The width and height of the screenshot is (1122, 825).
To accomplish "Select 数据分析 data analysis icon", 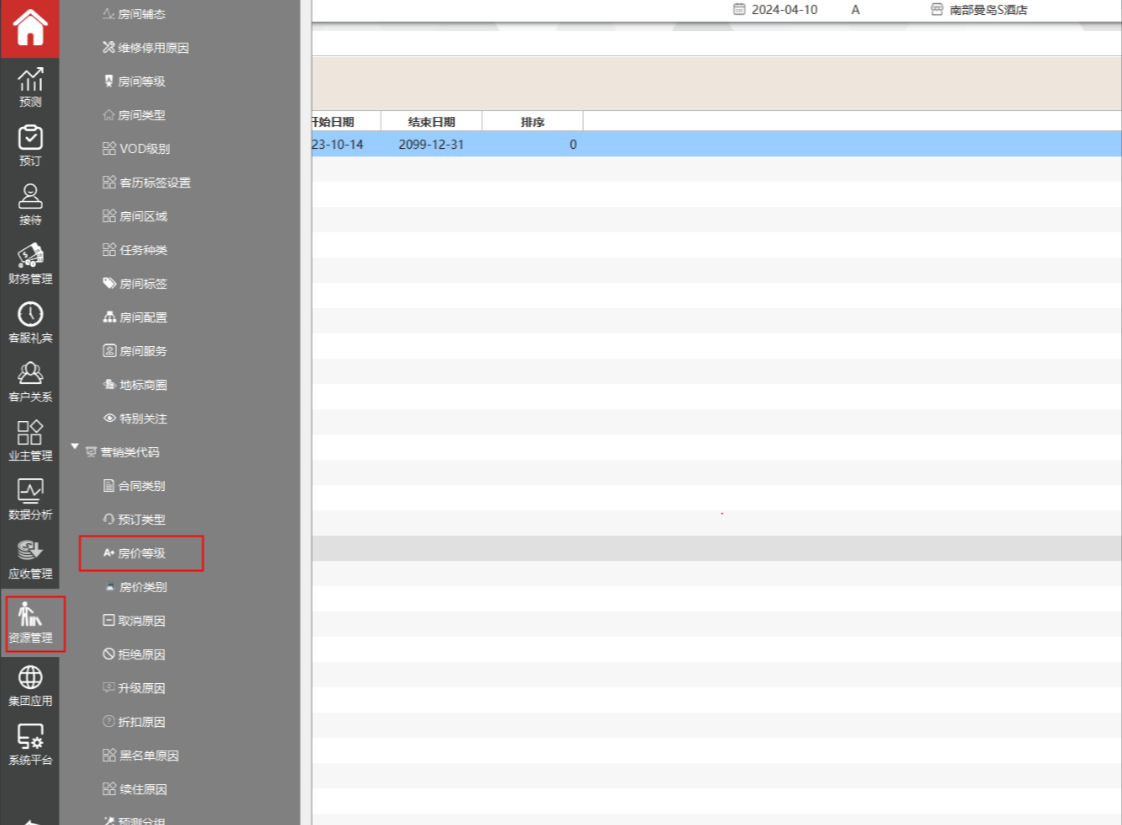I will (x=30, y=500).
